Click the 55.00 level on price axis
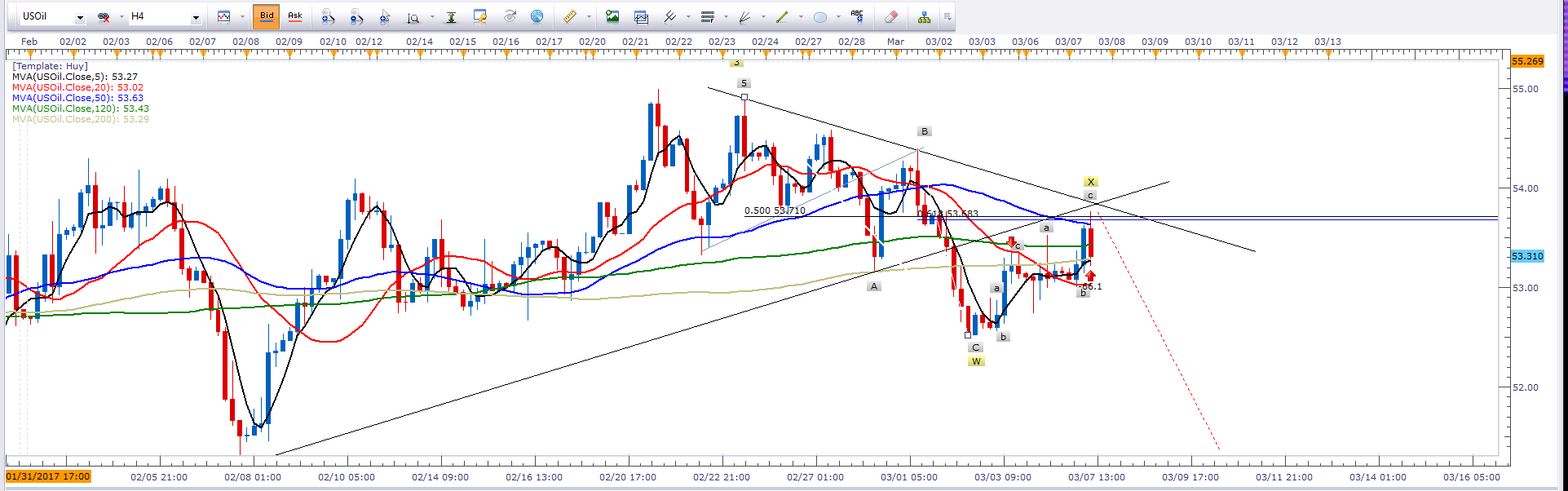Screen dimensions: 1568x491 pos(1525,89)
